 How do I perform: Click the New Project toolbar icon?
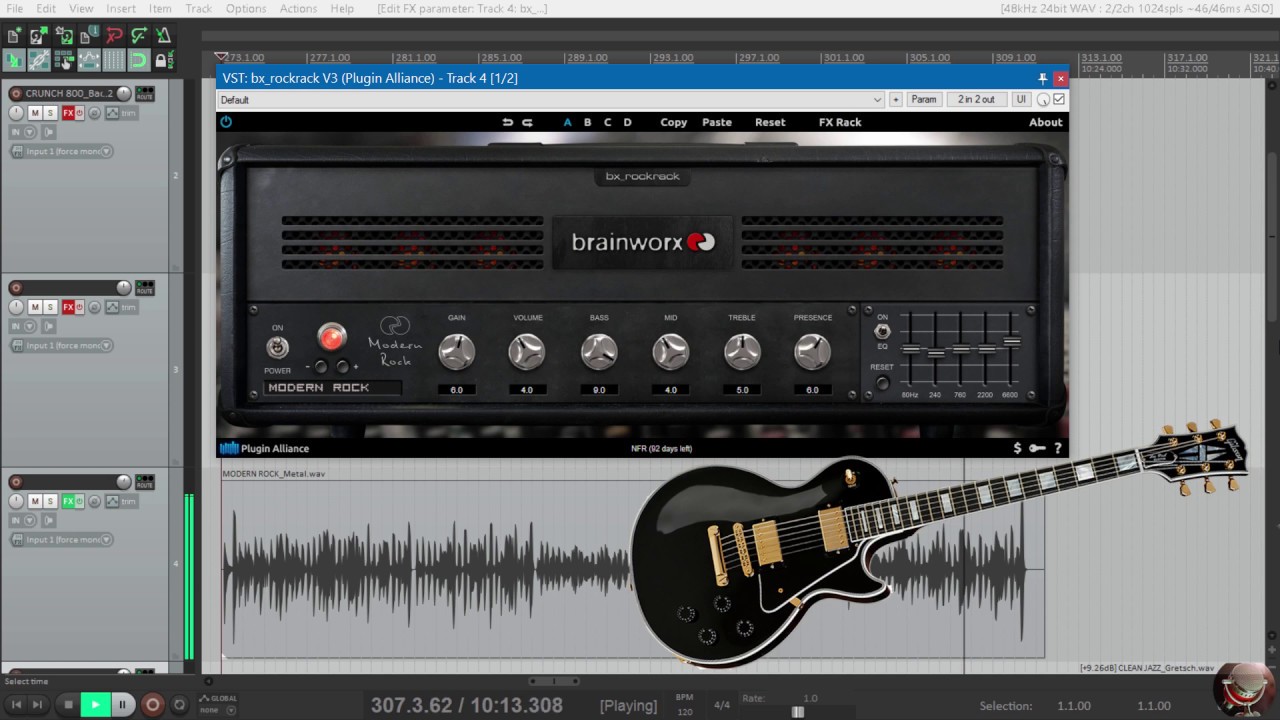(14, 36)
